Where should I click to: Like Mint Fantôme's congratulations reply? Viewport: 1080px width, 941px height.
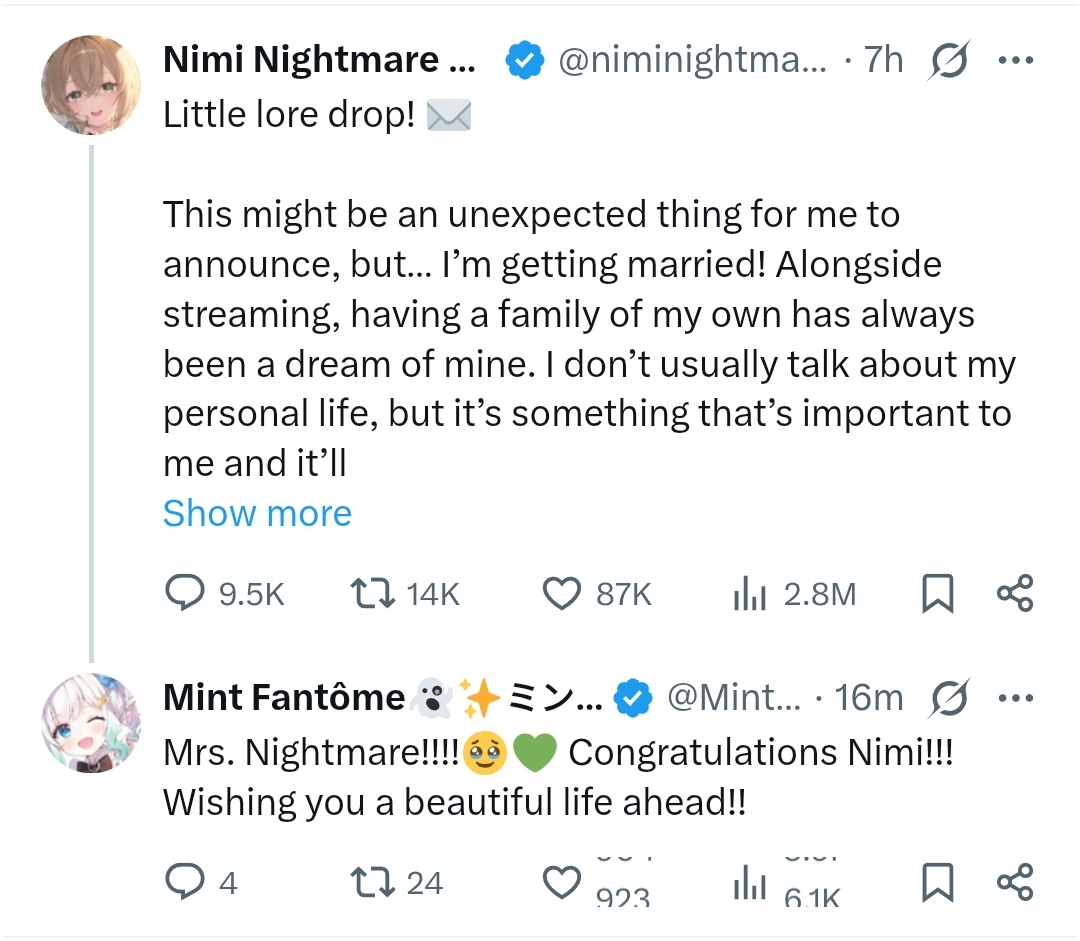click(562, 883)
